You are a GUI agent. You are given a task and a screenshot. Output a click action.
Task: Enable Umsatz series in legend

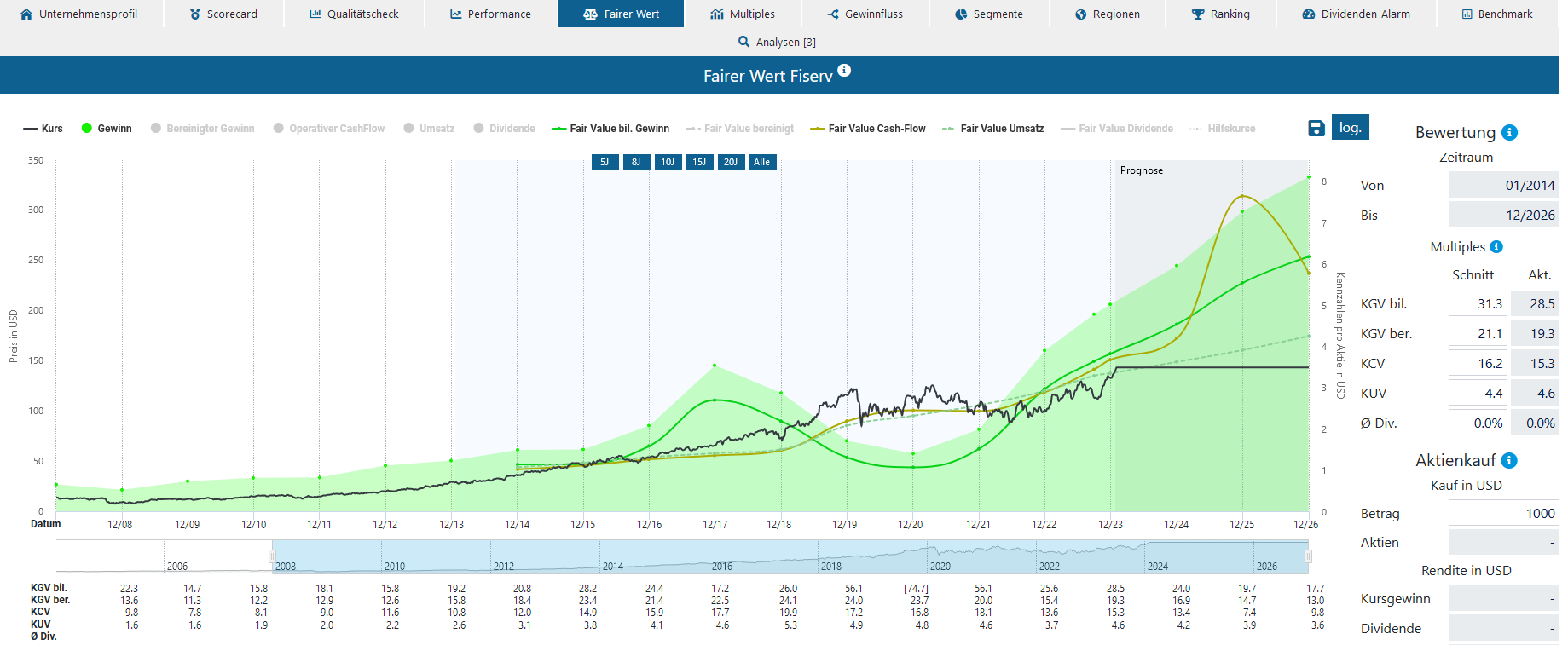(x=429, y=129)
